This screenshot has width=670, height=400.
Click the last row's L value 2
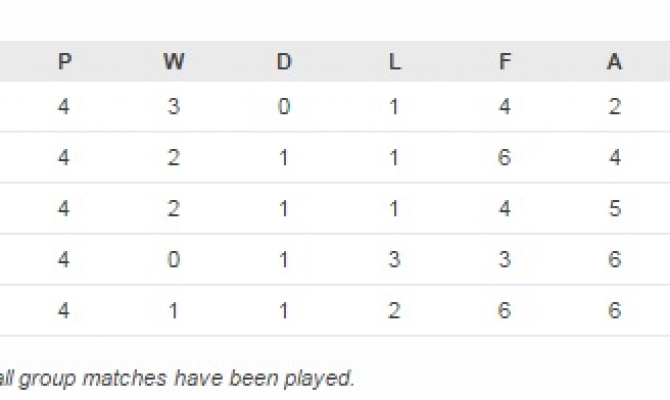pos(395,311)
